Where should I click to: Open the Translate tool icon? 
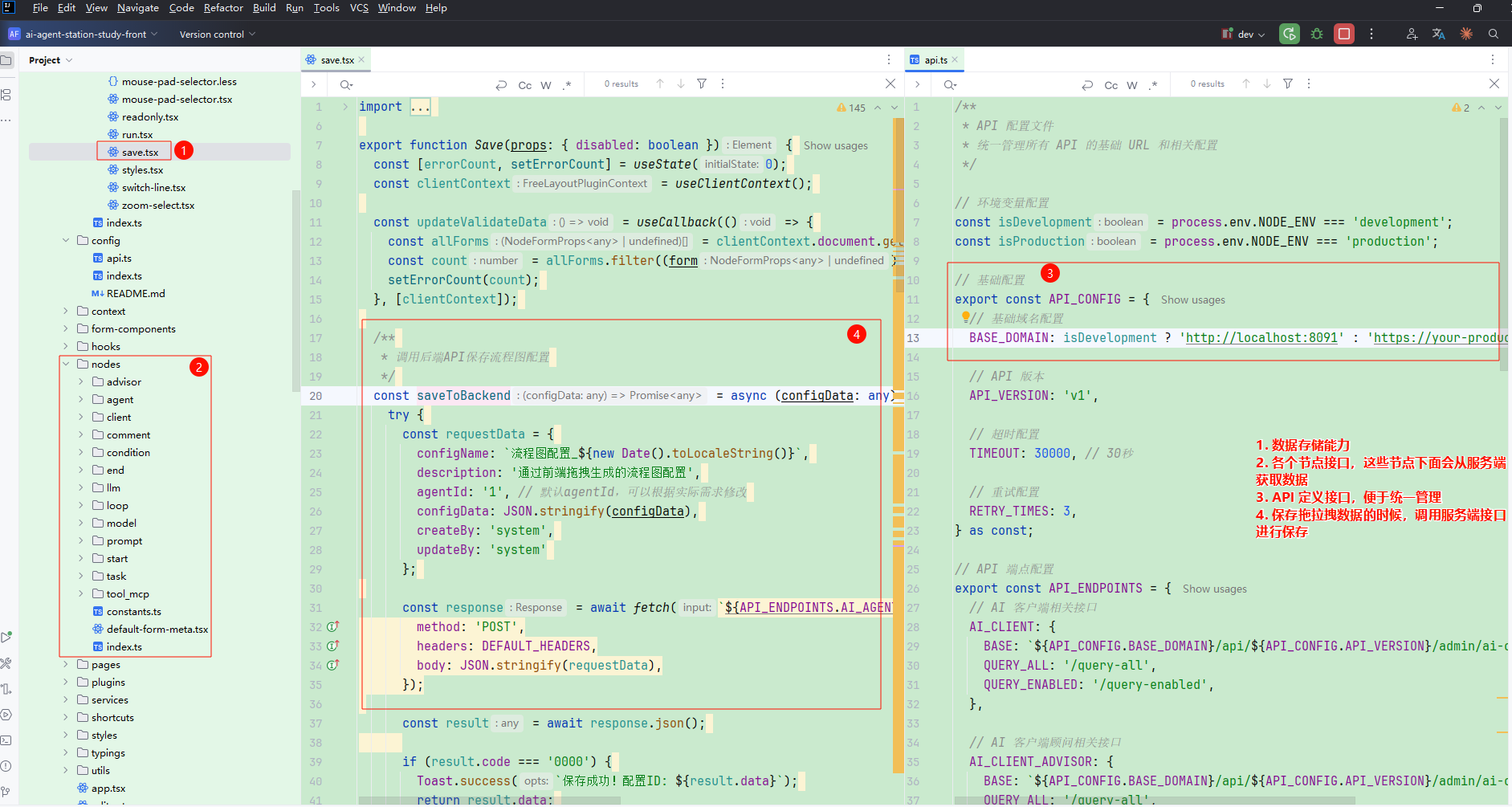point(1438,34)
